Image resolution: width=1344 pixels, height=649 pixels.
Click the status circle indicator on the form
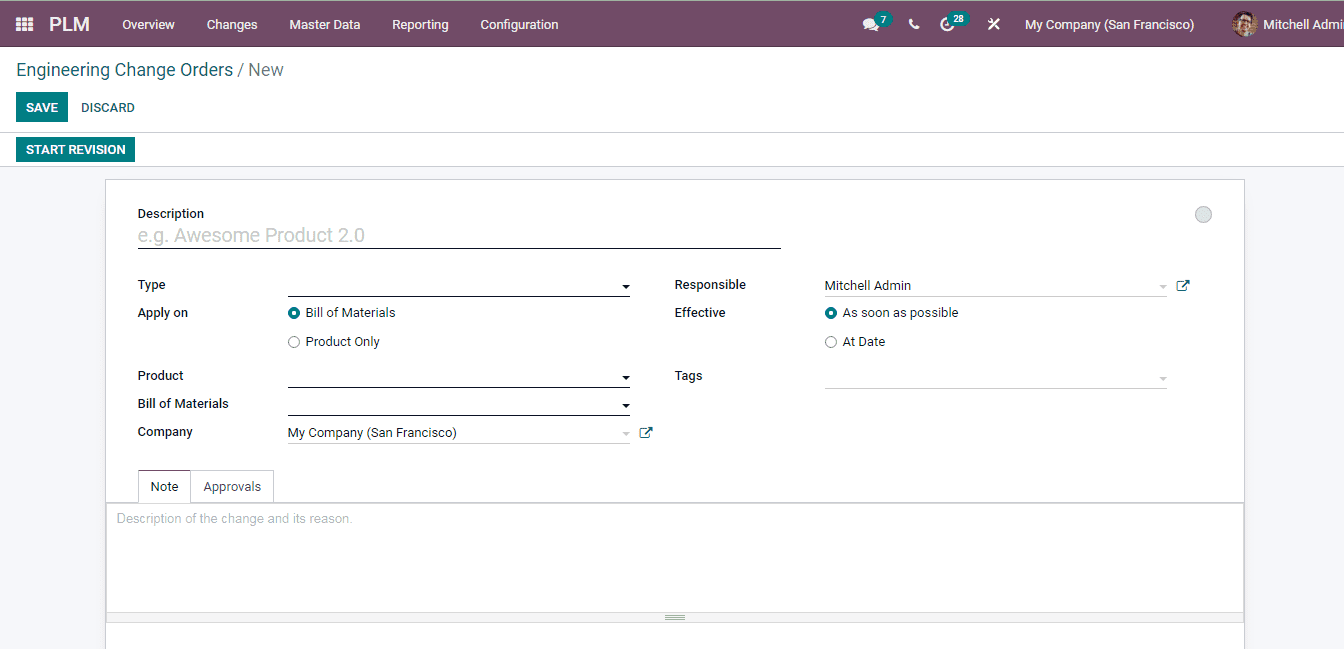coord(1203,214)
